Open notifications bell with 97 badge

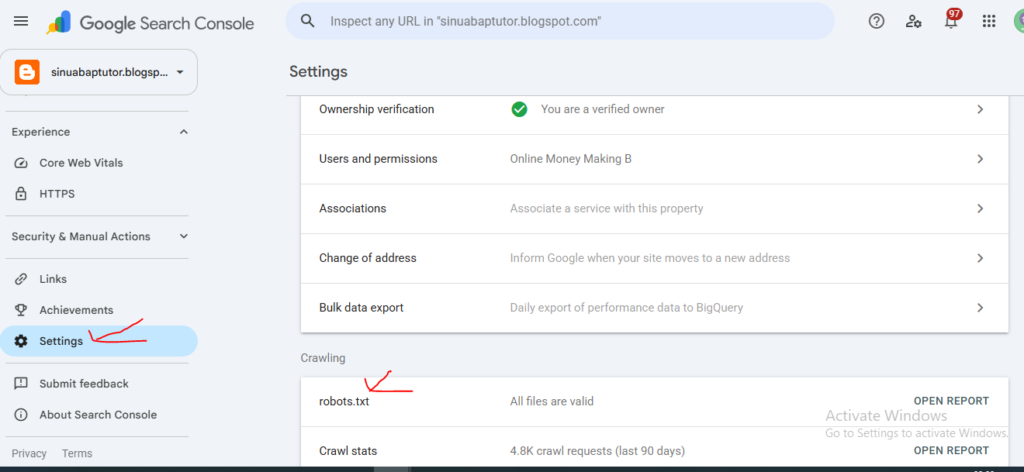pos(952,20)
